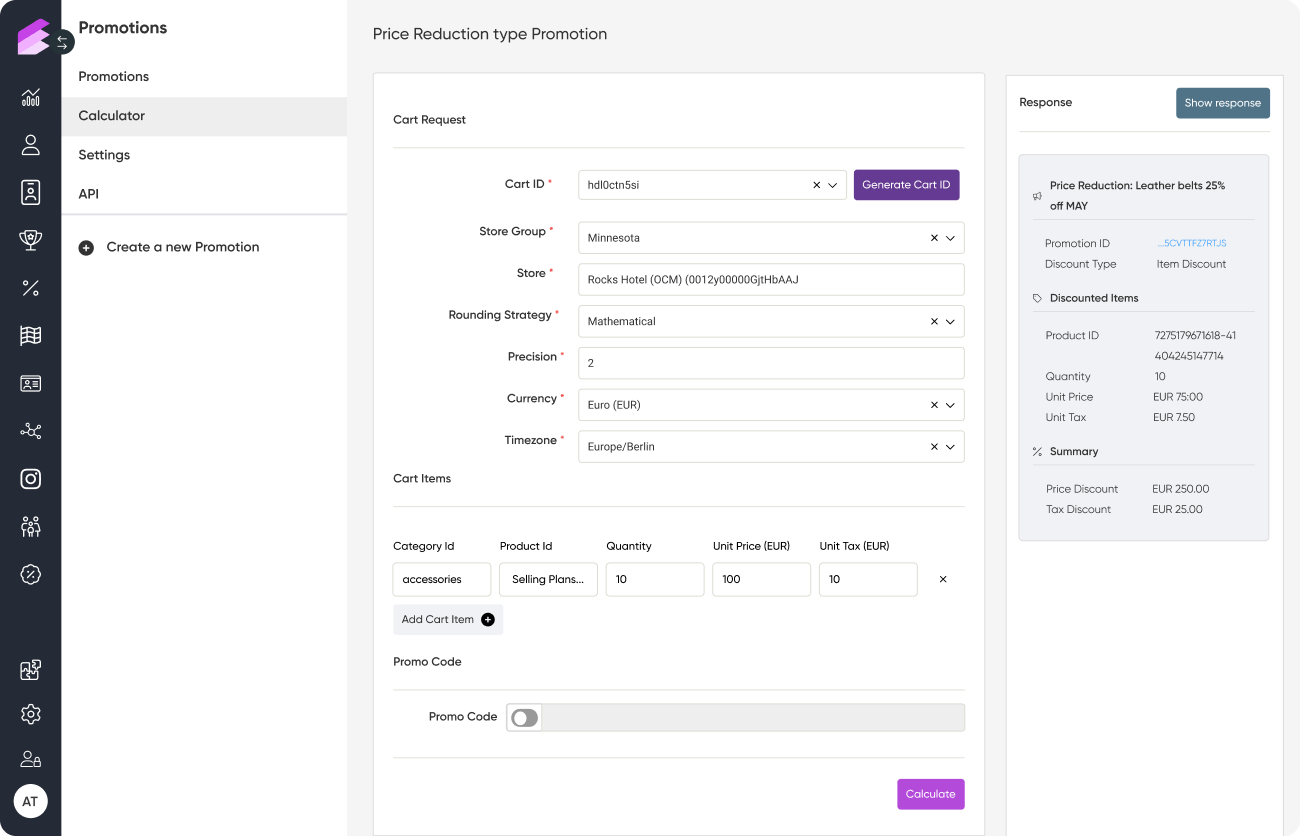Screen dimensions: 1300x836
Task: Select Settings in Promotions menu
Action: coord(104,155)
